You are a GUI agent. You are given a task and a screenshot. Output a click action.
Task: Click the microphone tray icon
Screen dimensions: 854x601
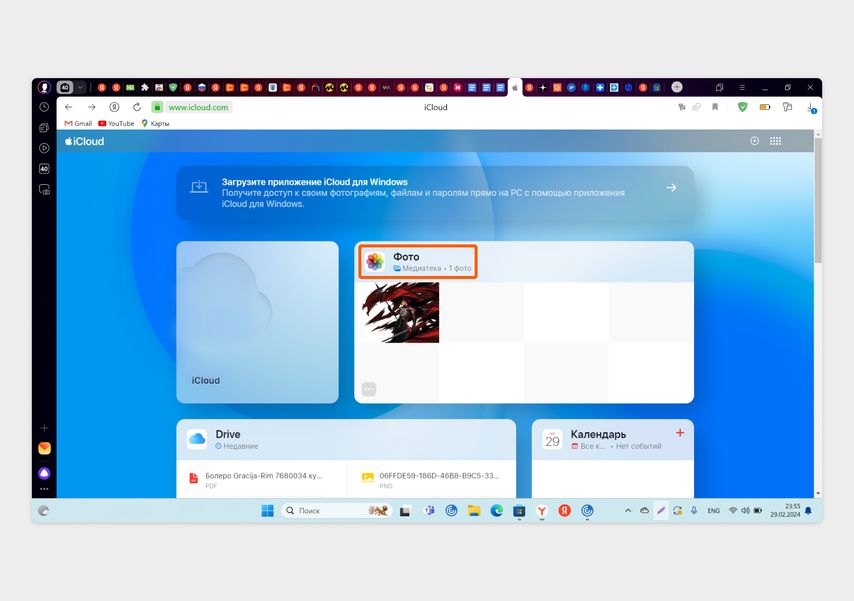[694, 511]
